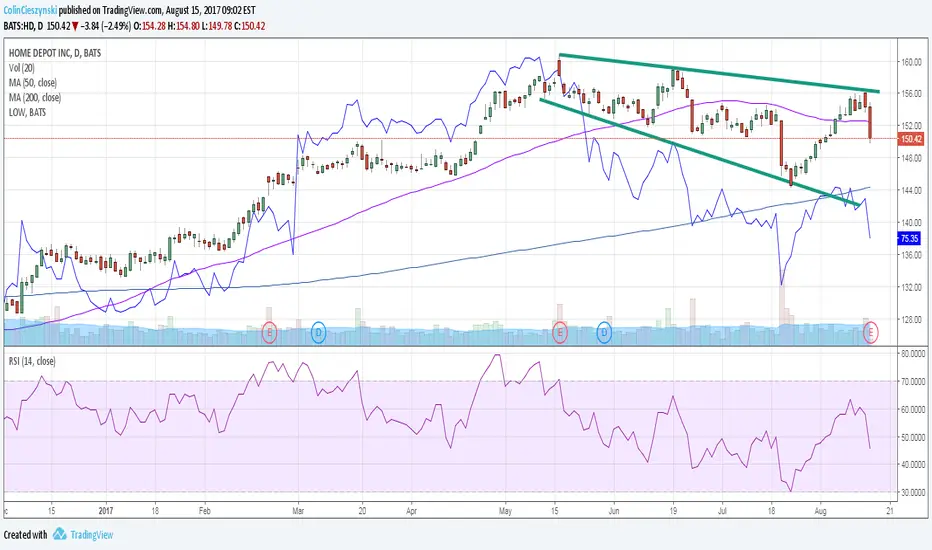The image size is (932, 550).
Task: Click the TradingView cloud logo icon
Action: [x=59, y=534]
